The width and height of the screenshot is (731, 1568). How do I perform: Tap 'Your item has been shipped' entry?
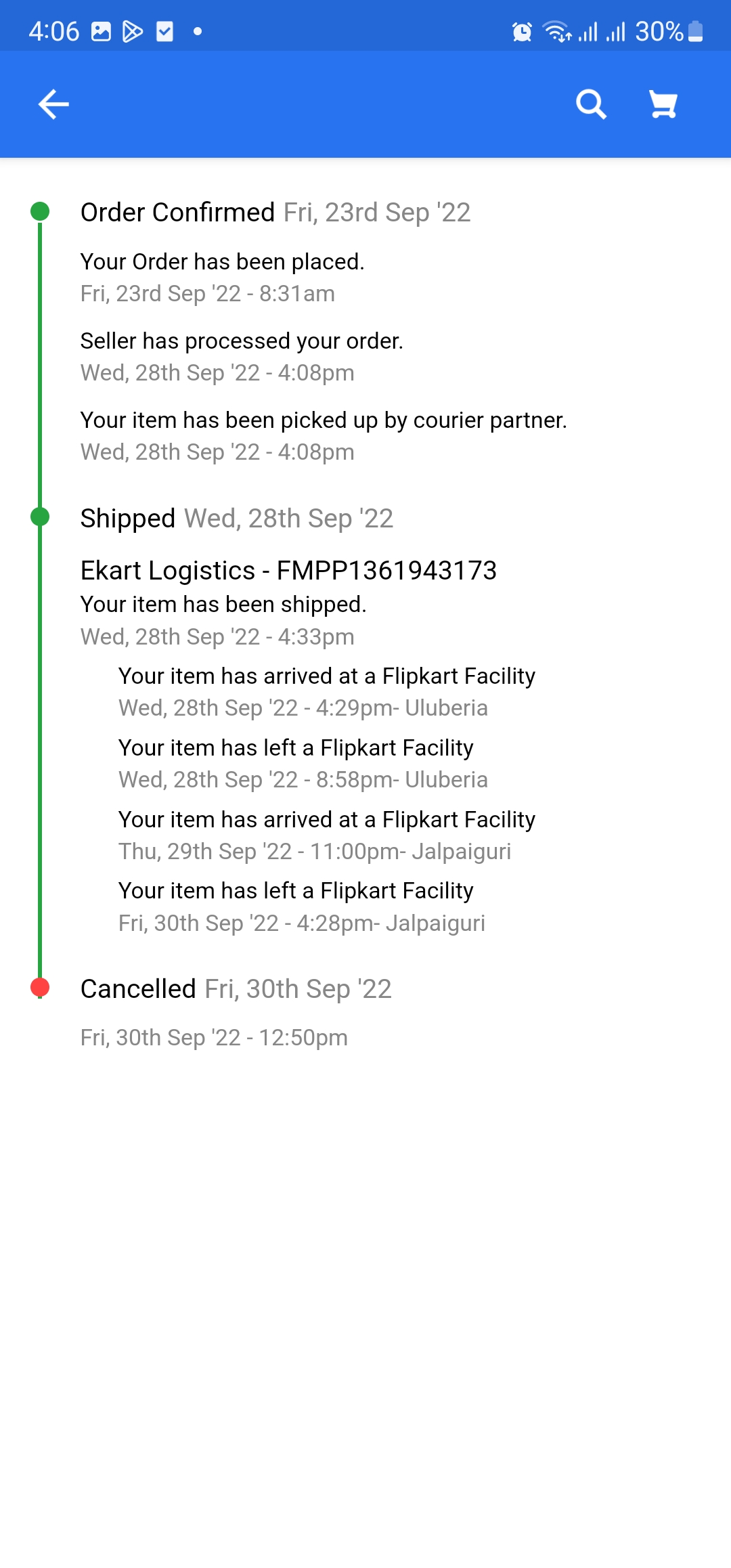tap(223, 605)
